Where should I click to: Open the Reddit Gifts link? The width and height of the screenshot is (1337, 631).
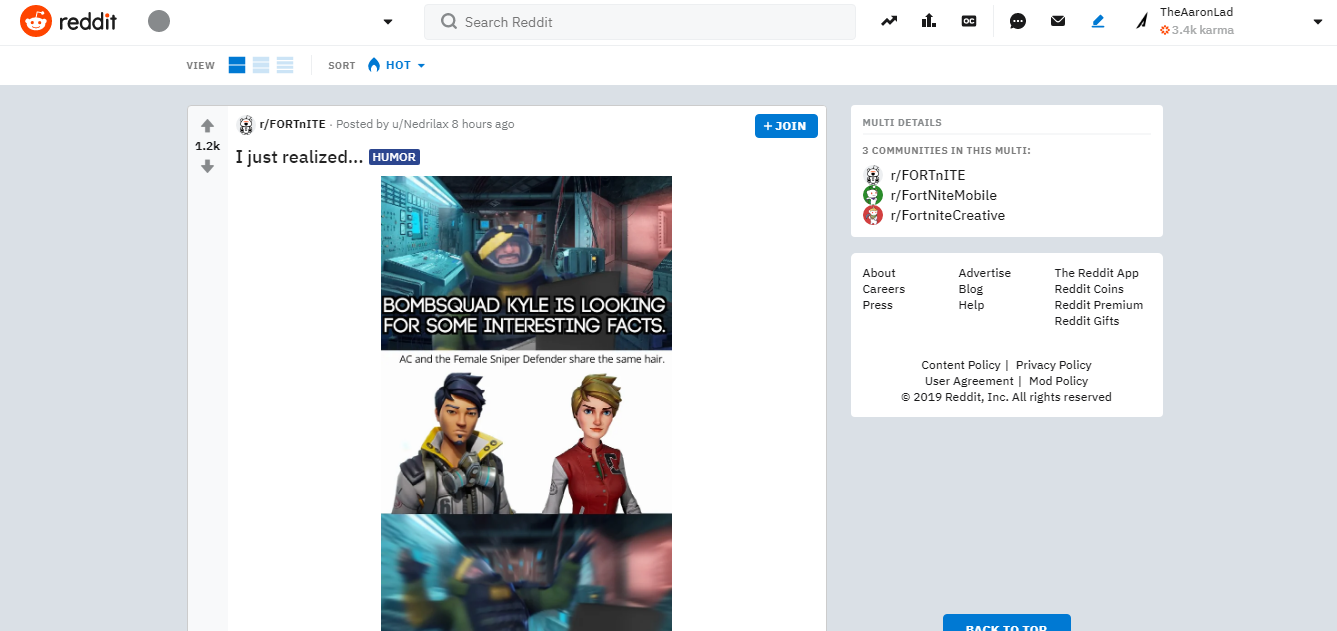(1087, 321)
